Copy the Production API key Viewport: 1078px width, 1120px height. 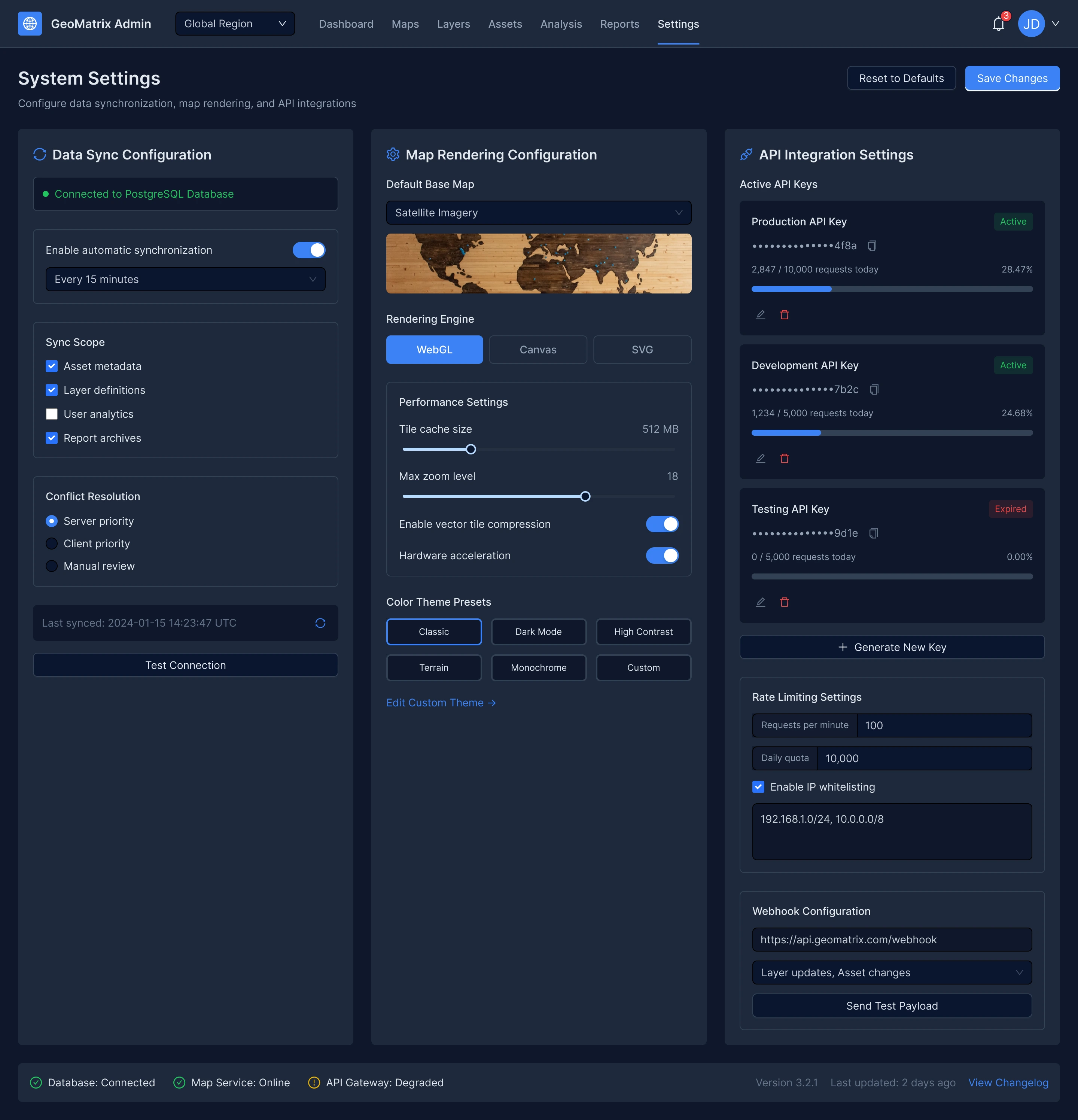872,246
